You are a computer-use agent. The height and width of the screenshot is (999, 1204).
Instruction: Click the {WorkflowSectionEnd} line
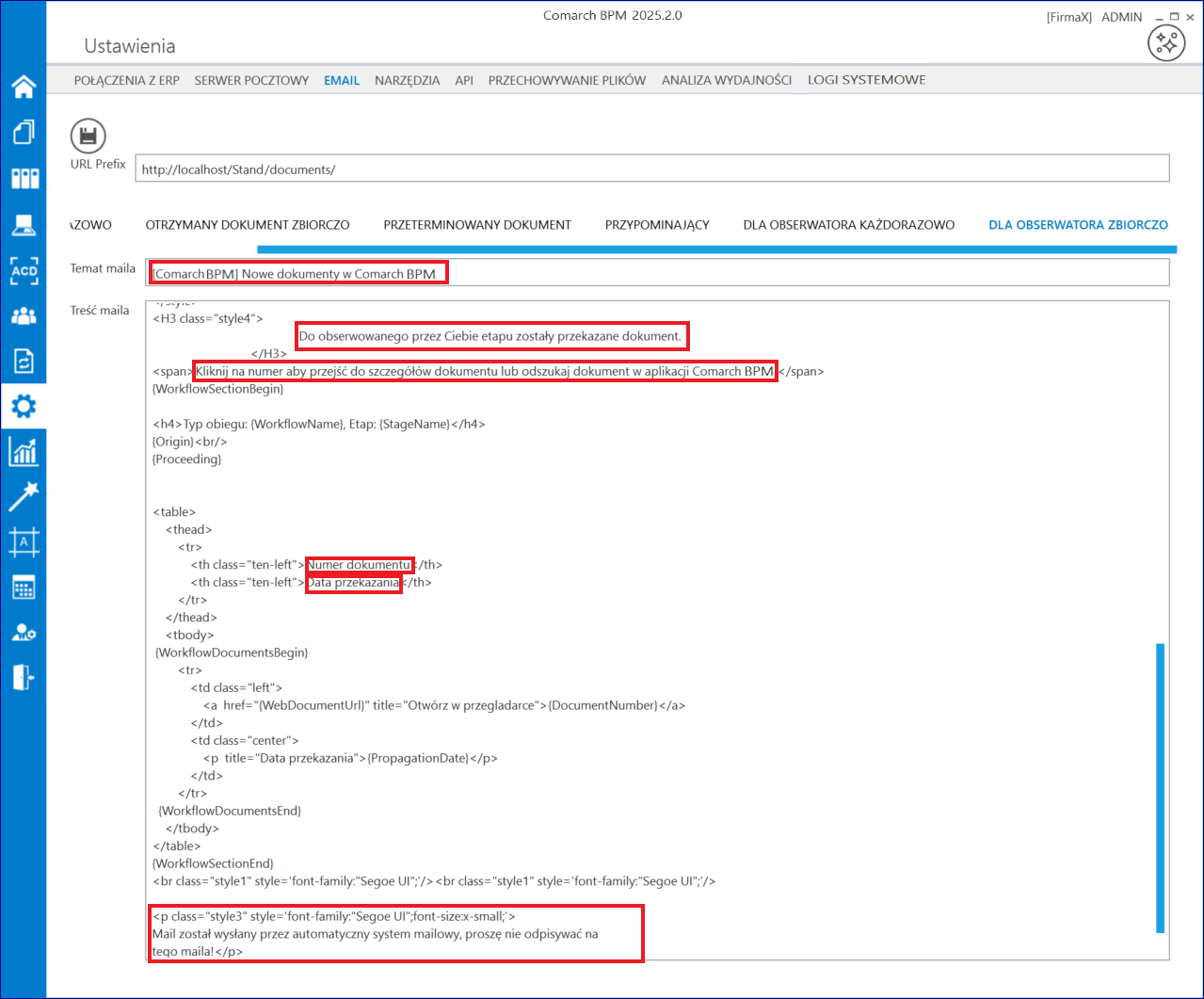point(214,863)
